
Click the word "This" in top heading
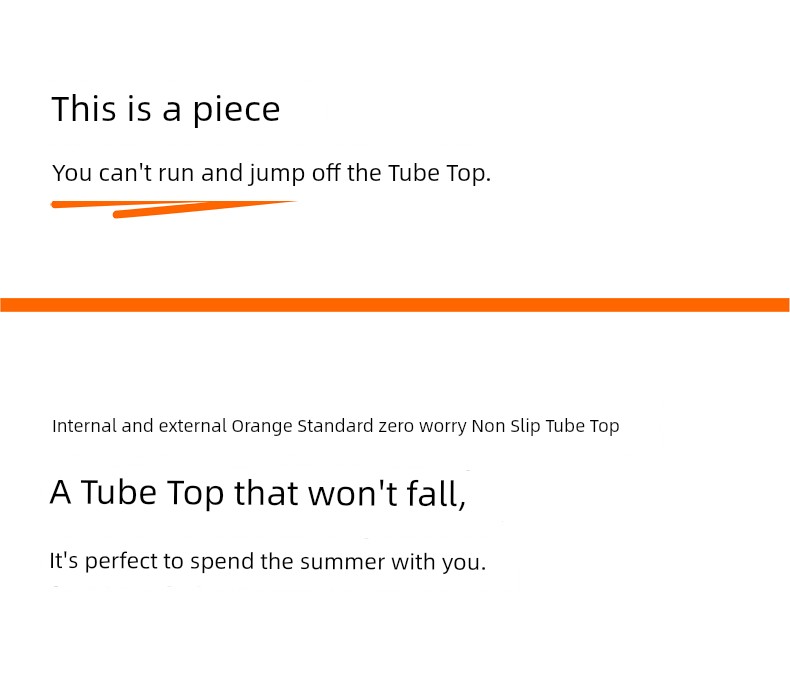click(x=84, y=109)
